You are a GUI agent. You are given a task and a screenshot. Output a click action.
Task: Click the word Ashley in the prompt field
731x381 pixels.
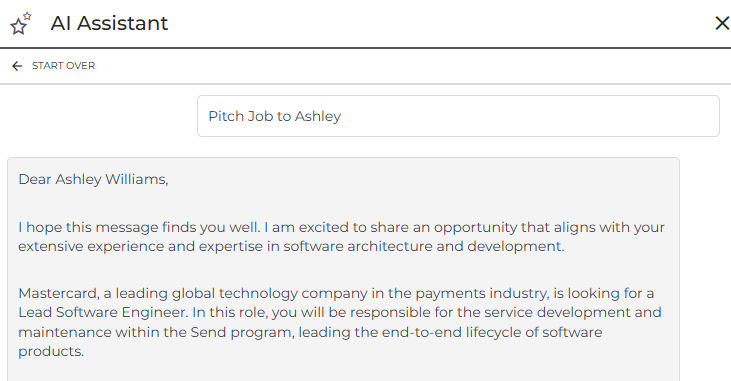coord(317,116)
